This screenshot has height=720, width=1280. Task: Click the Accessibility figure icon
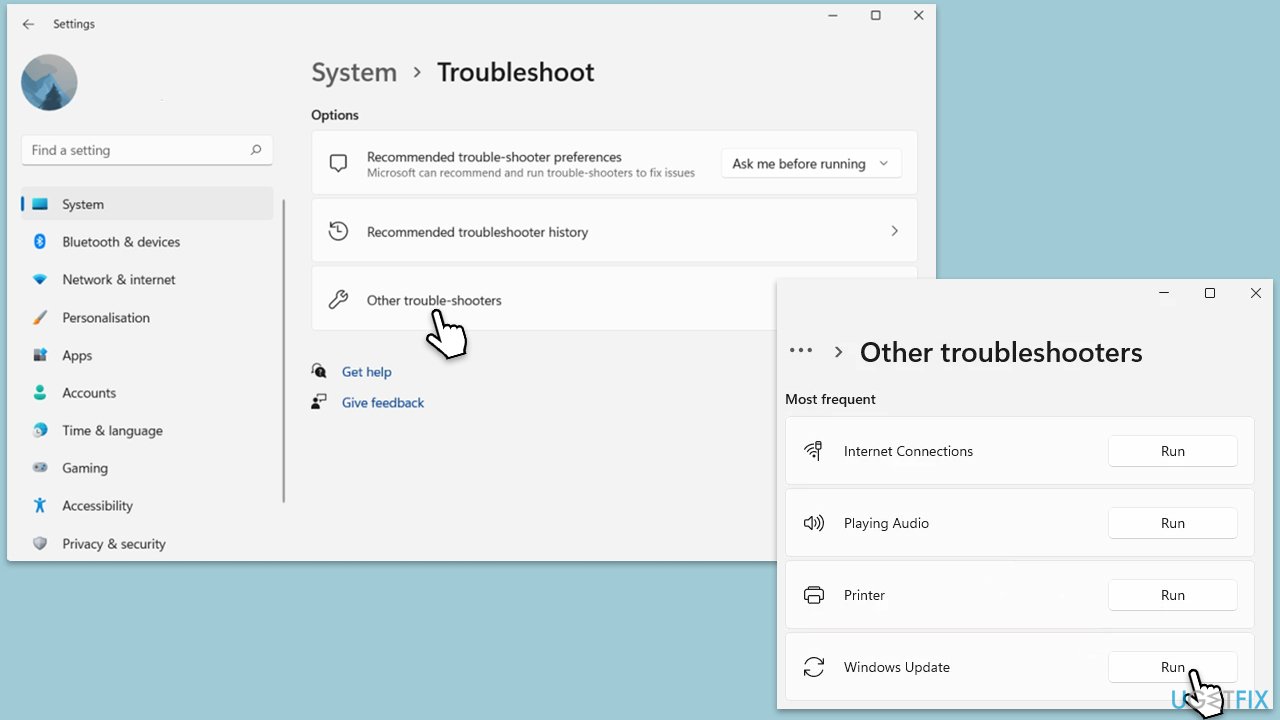pyautogui.click(x=40, y=506)
